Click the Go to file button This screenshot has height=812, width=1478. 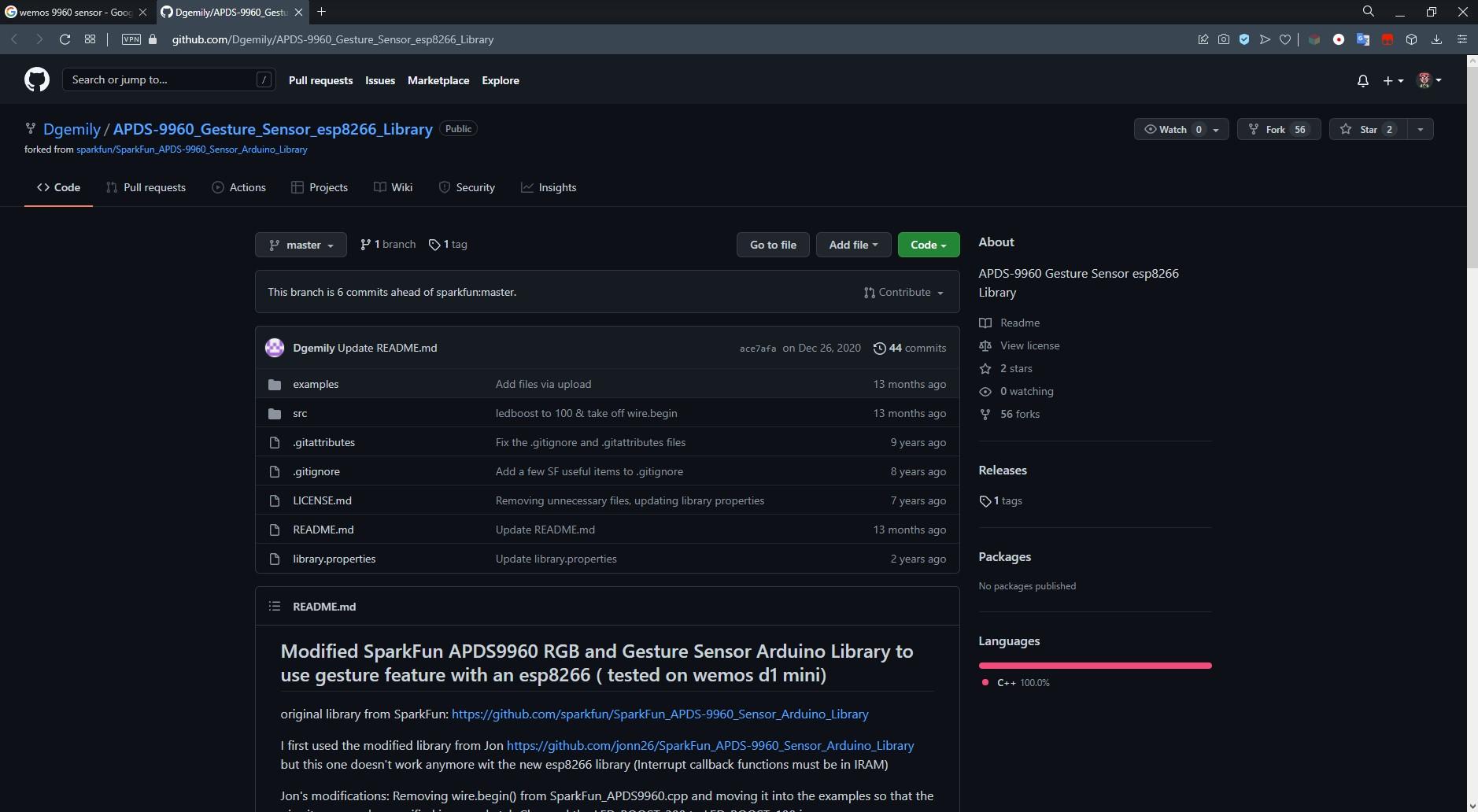(772, 244)
